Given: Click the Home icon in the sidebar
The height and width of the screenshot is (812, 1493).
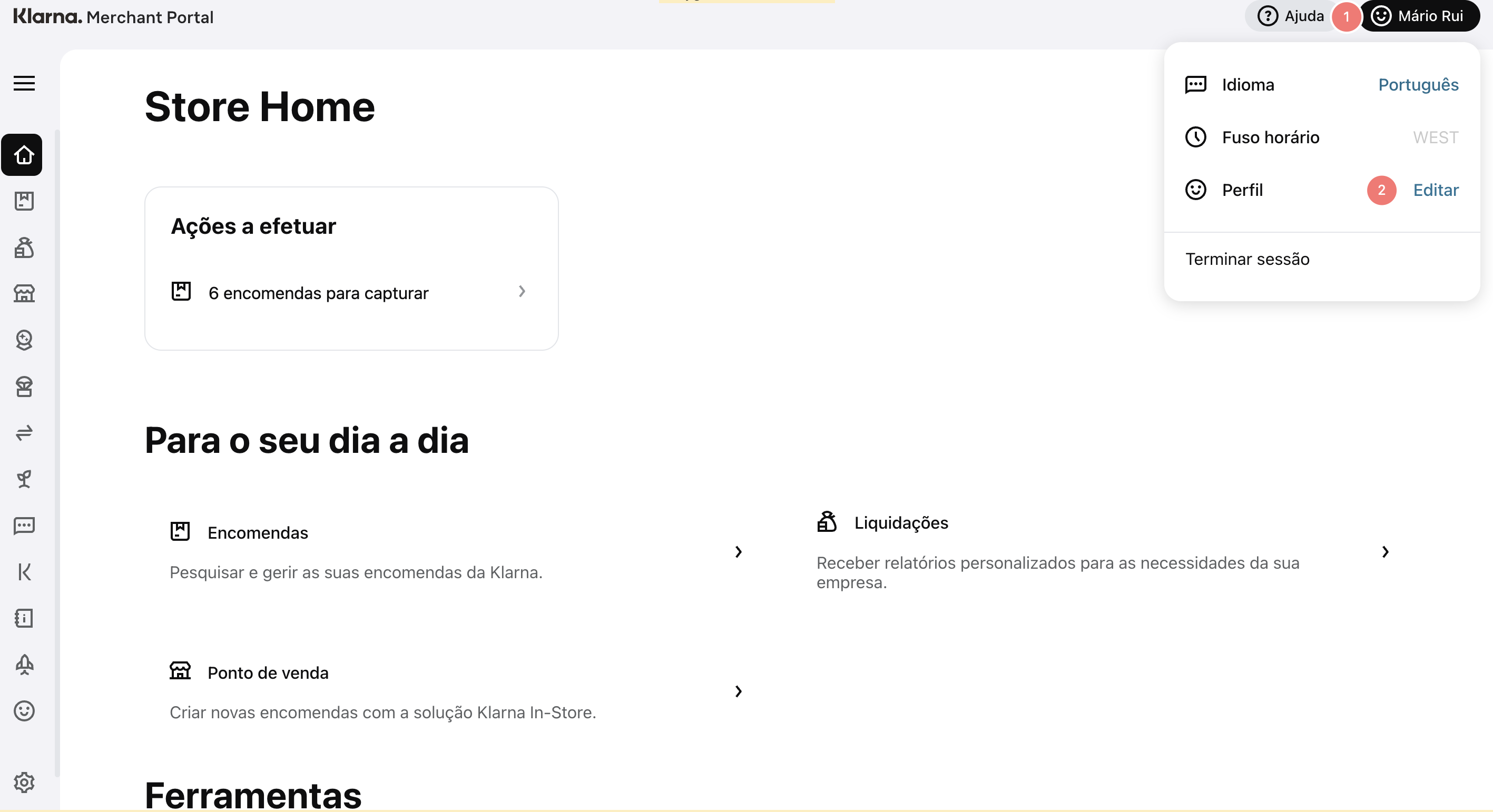Looking at the screenshot, I should coord(22,155).
